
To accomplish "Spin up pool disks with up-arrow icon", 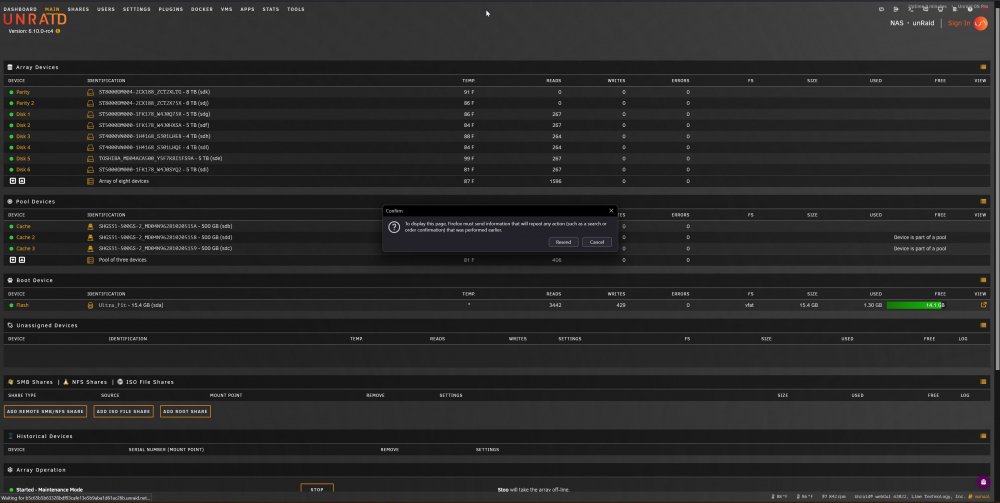I will coord(22,260).
